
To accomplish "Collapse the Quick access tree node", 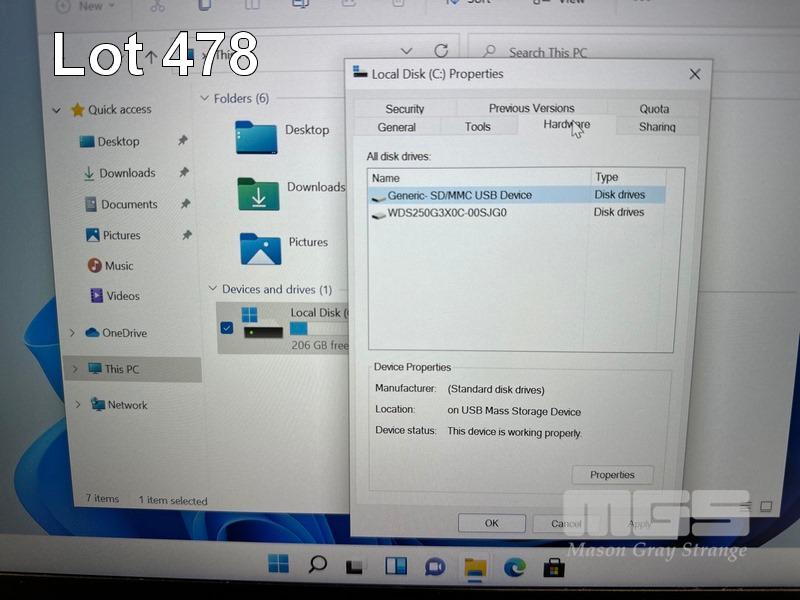I will coord(57,110).
